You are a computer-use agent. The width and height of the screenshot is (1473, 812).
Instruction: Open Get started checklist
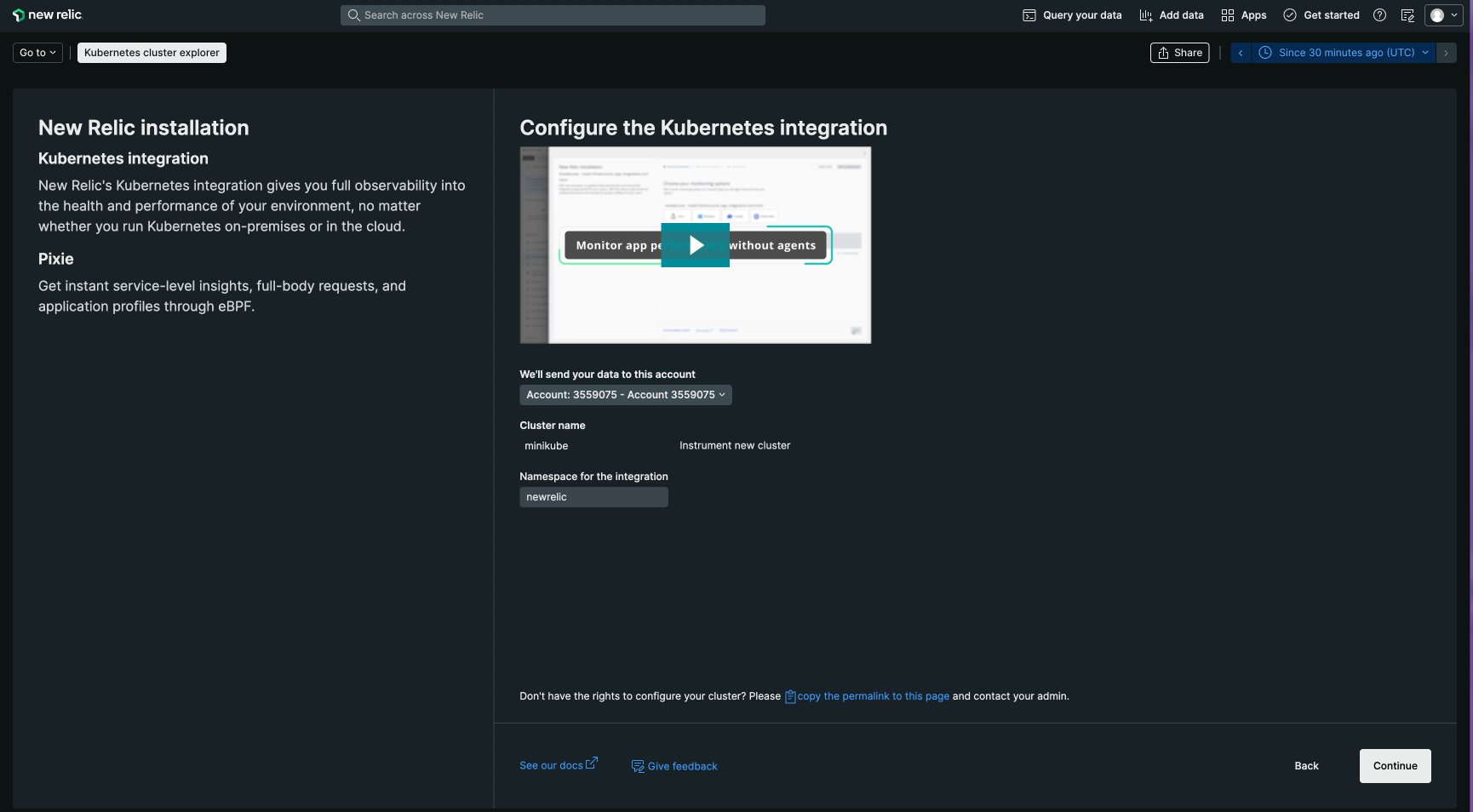point(1321,15)
